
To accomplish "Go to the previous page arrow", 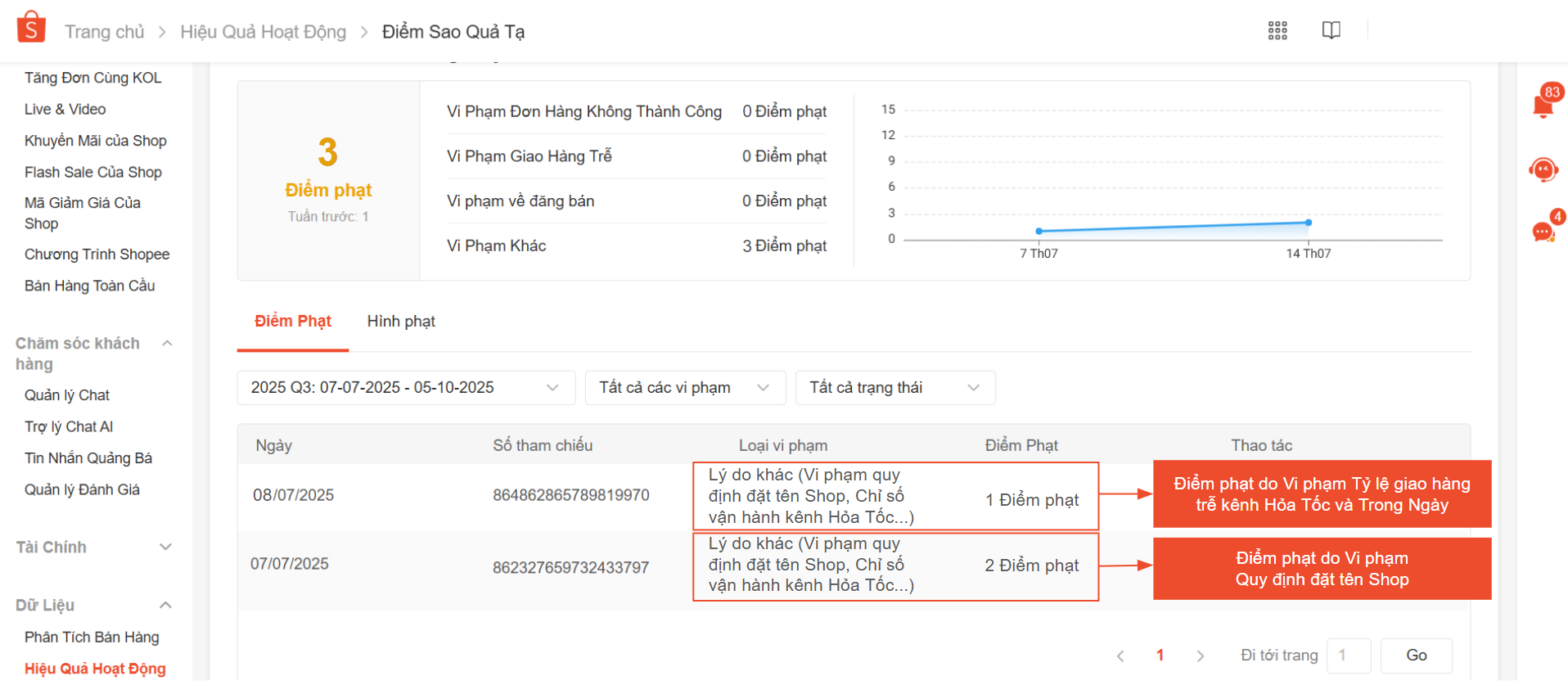I will (1120, 656).
